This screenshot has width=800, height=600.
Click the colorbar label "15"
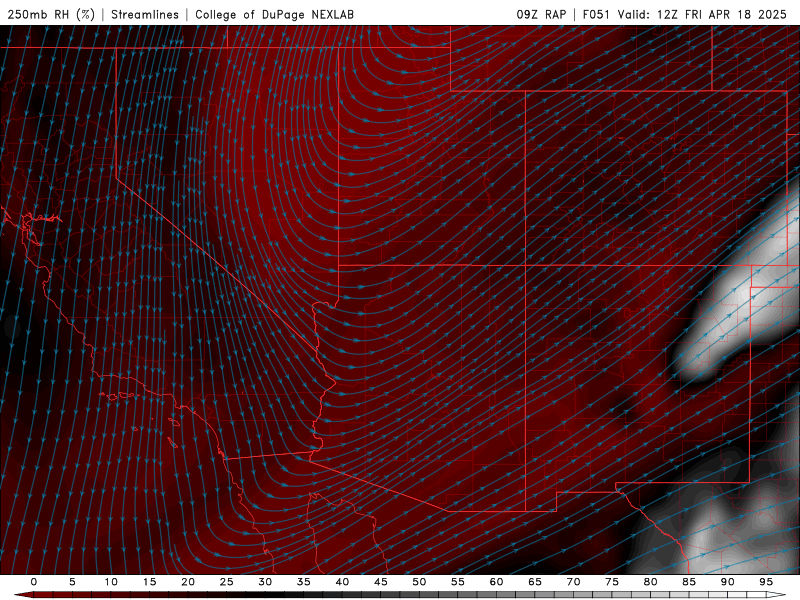tap(149, 582)
